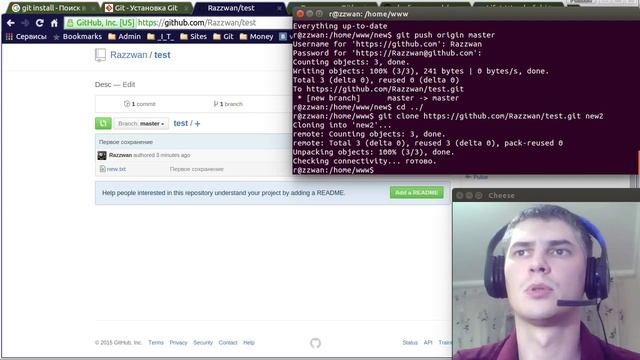Click the GitHub Octocat footer logo
The height and width of the screenshot is (360, 640).
[316, 343]
